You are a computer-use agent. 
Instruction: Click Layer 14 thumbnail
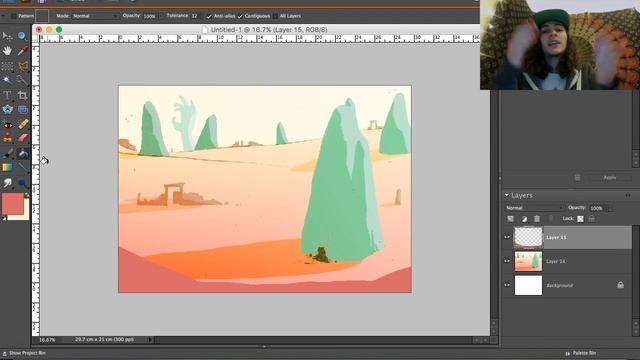[x=528, y=261]
